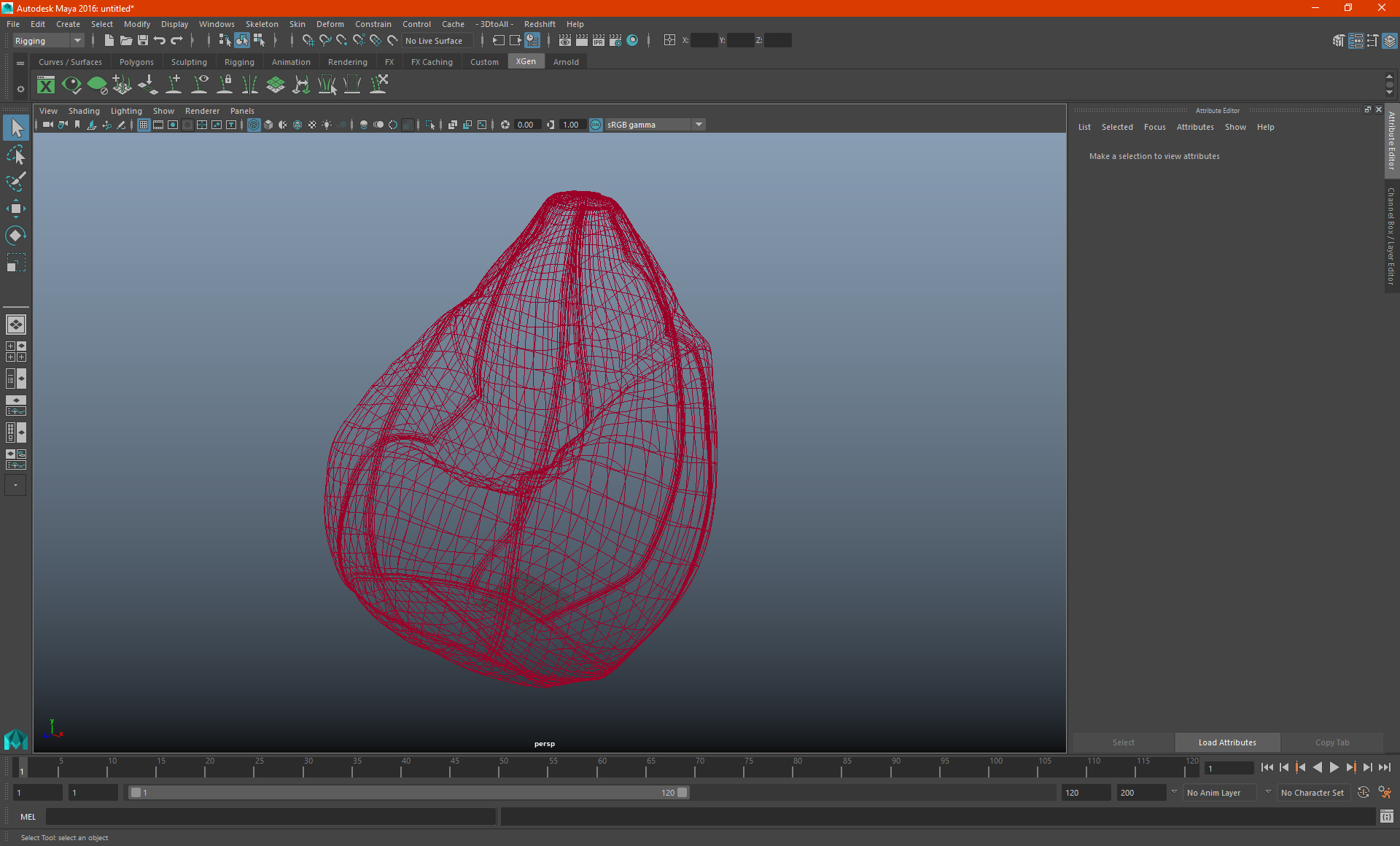Toggle auto keyframe button
The image size is (1400, 846).
[1364, 793]
